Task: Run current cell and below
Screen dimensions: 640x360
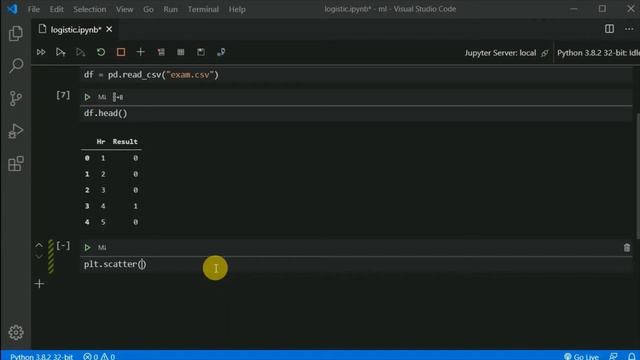Action: coord(80,52)
